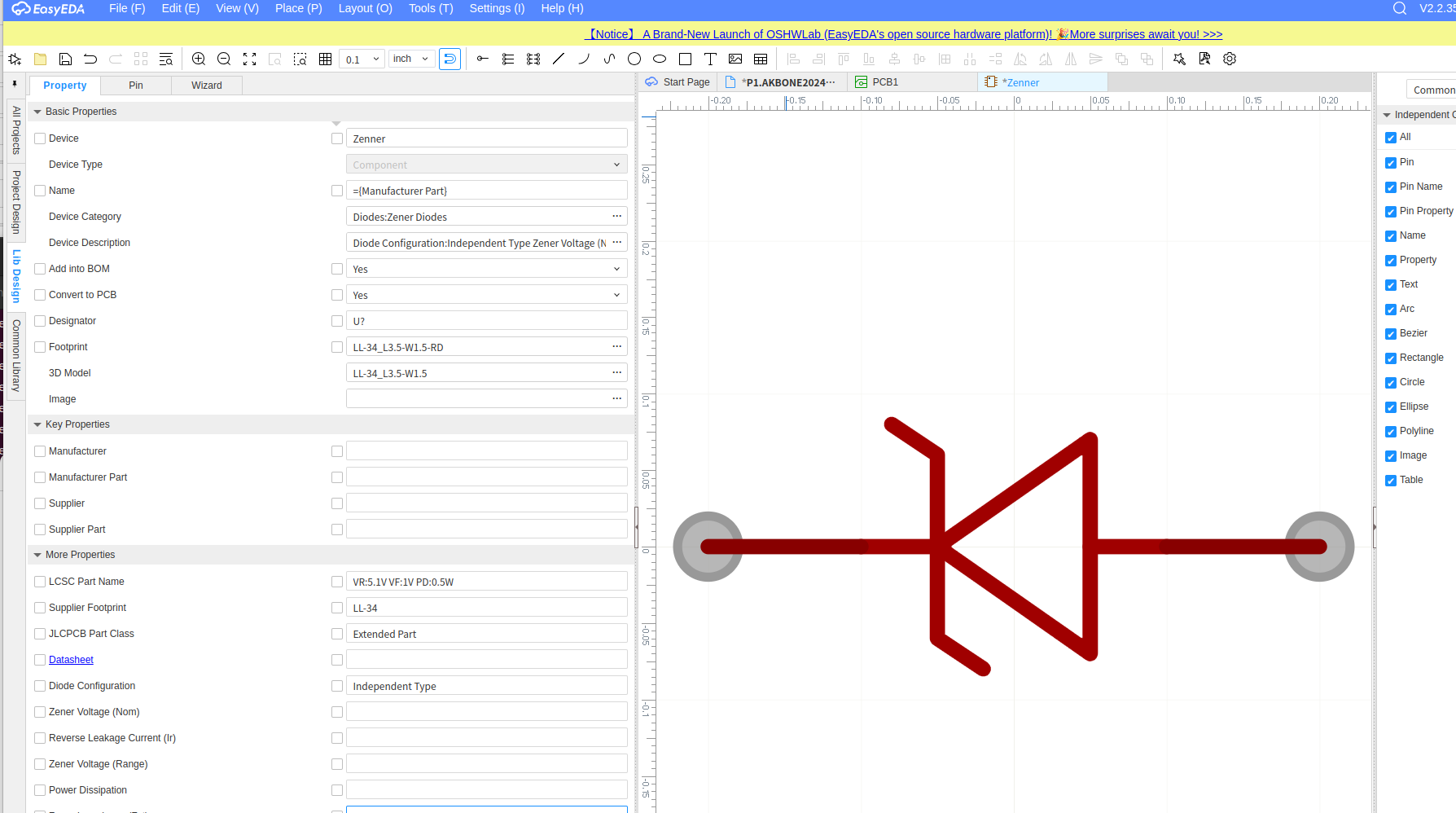Open the grid size 0.1 dropdown
Viewport: 1456px width, 813px height.
[x=362, y=59]
